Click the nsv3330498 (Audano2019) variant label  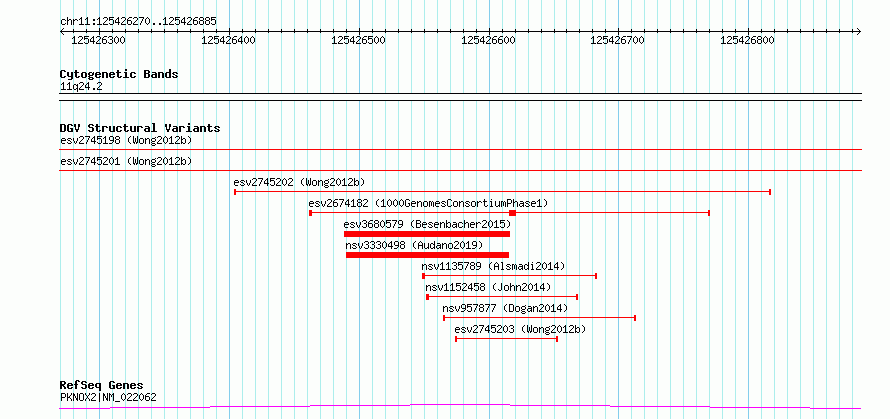pyautogui.click(x=414, y=245)
